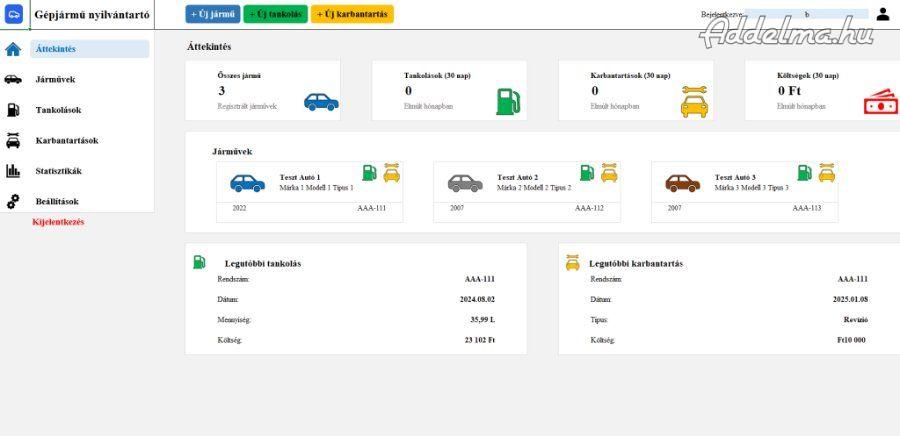Click the blue car icon of Teszt Autó 1

[247, 183]
